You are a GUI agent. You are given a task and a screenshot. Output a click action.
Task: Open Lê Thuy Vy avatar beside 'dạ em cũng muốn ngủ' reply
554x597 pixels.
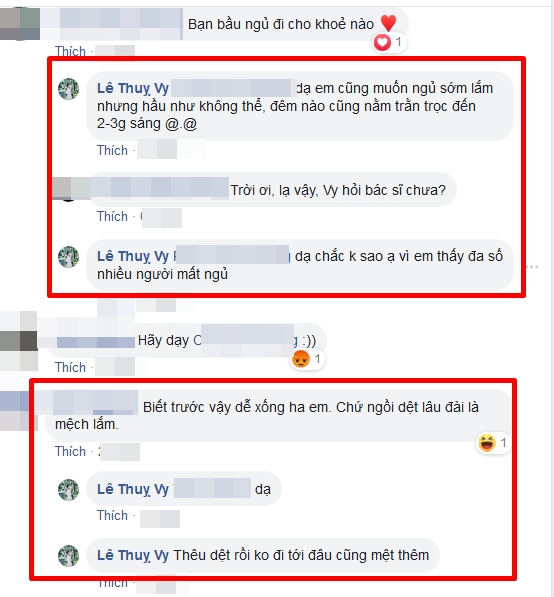[x=69, y=89]
